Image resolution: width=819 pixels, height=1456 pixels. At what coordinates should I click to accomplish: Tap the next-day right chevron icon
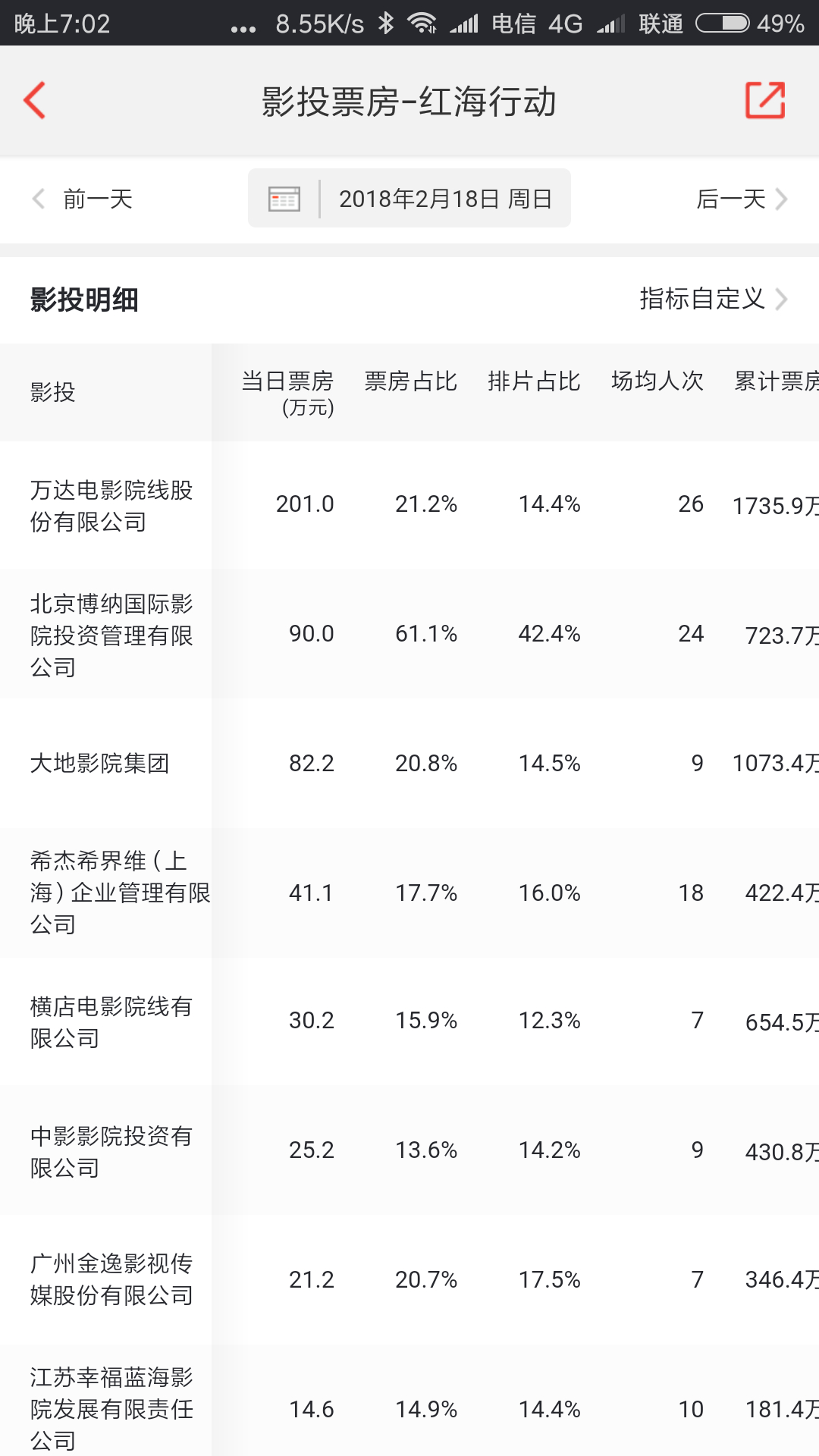point(782,199)
